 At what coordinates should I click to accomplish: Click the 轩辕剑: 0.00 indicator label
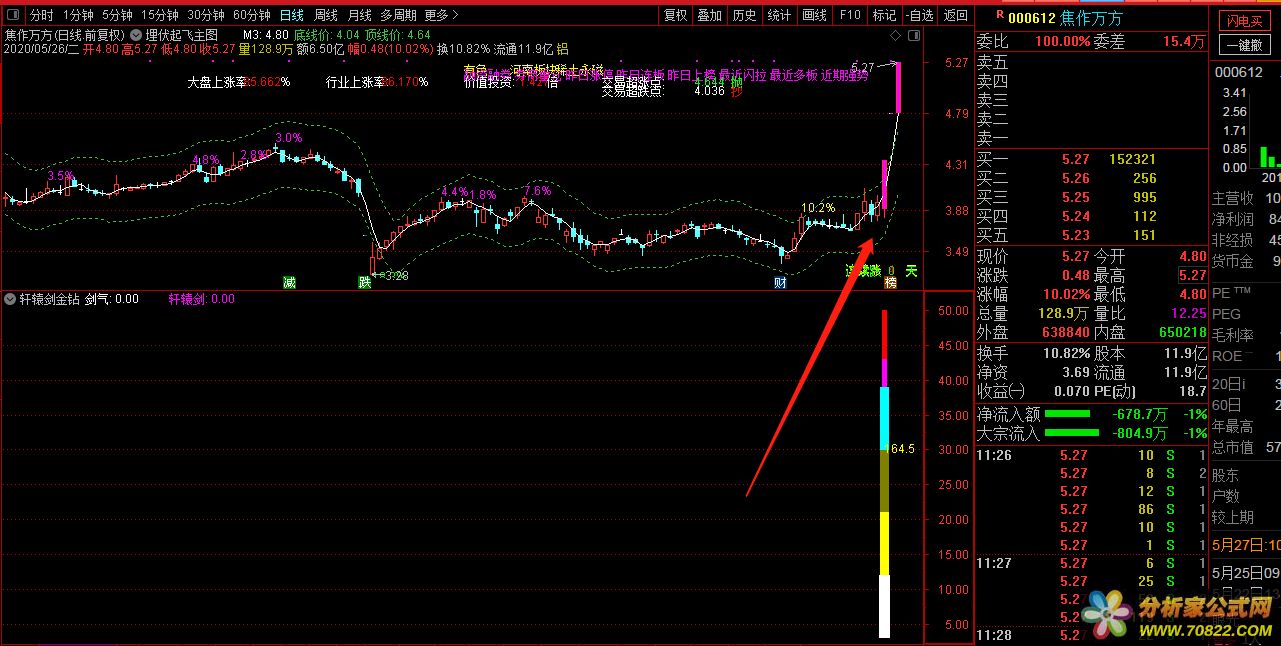202,298
